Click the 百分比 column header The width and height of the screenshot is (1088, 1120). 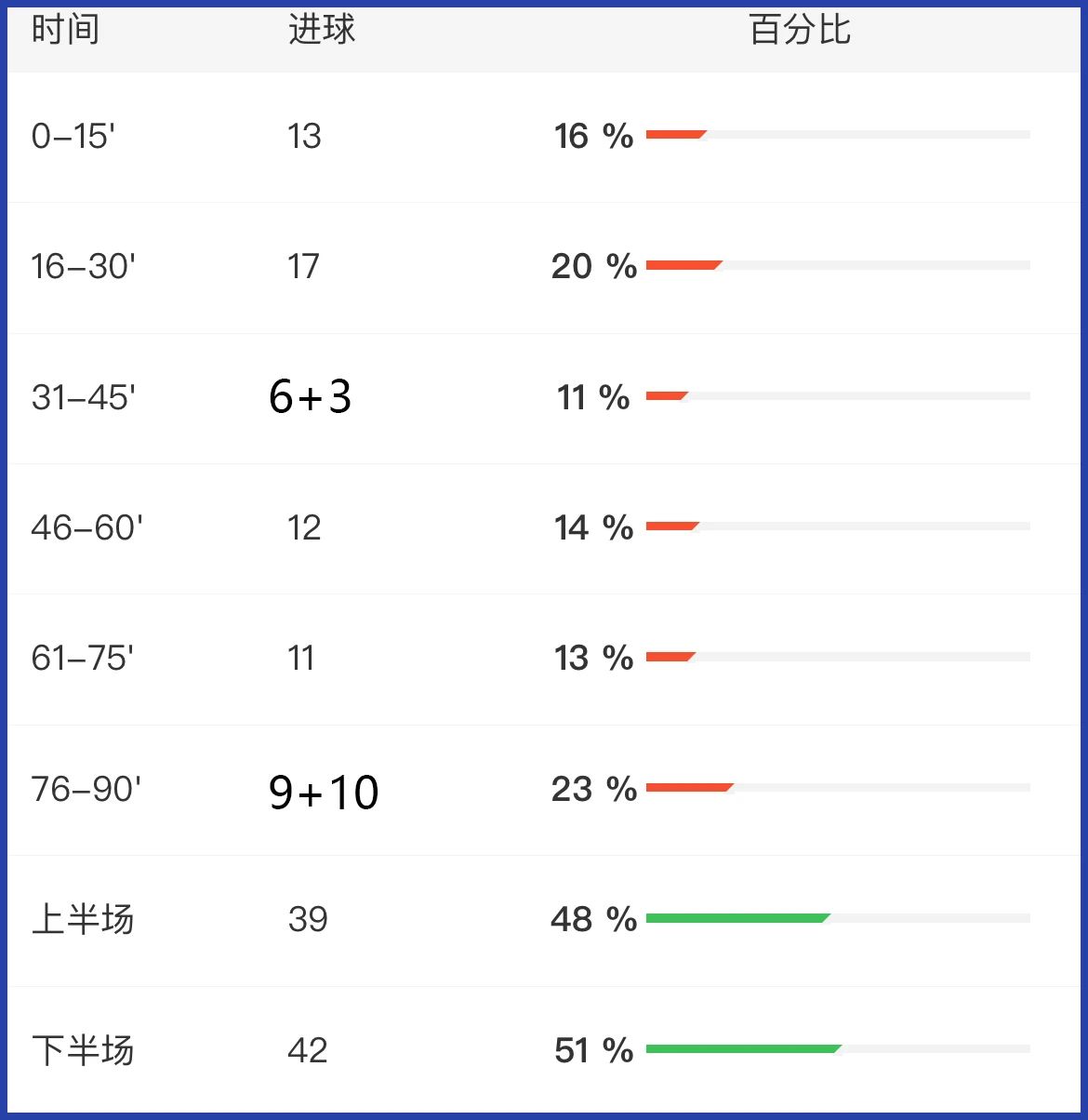pyautogui.click(x=800, y=30)
